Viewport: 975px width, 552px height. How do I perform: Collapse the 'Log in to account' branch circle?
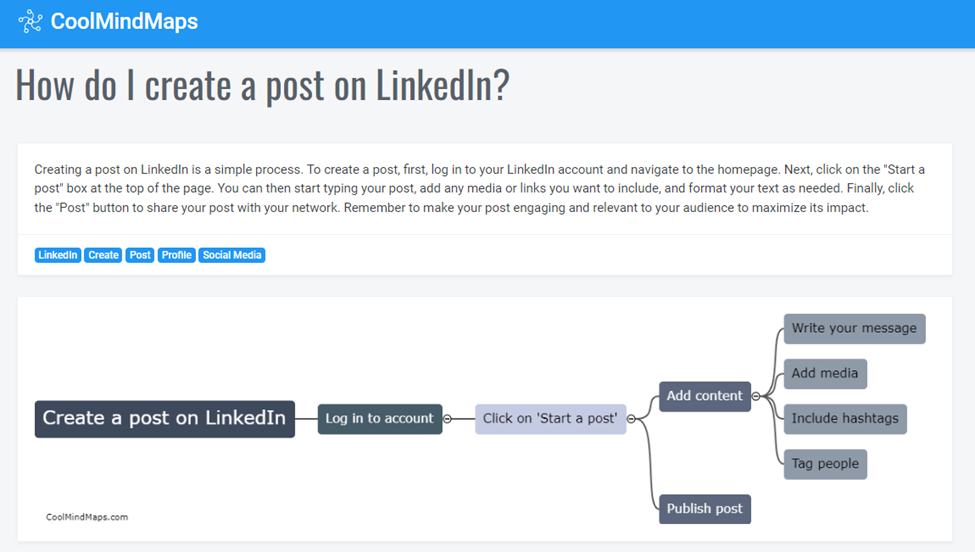pos(447,419)
